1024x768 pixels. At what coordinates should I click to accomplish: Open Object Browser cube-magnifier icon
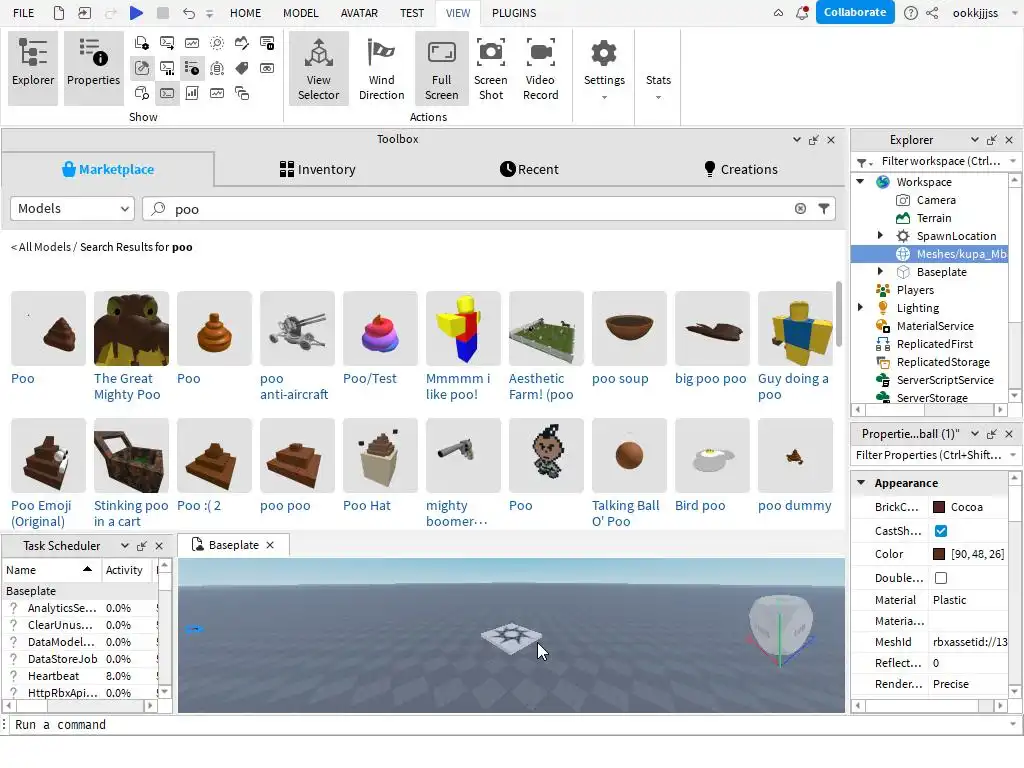(x=142, y=93)
